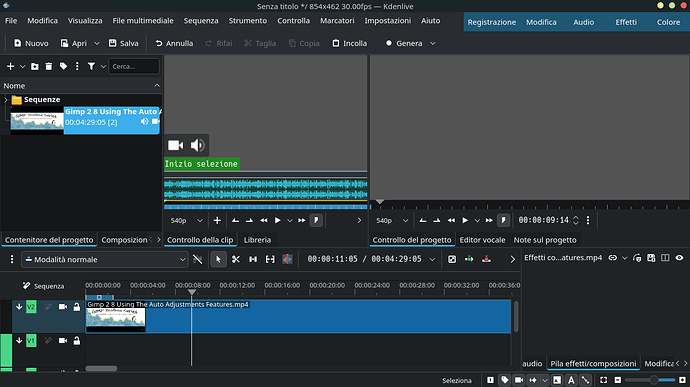690x387 pixels.
Task: Open project monitor 540p resolution dropdown
Action: pyautogui.click(x=392, y=221)
